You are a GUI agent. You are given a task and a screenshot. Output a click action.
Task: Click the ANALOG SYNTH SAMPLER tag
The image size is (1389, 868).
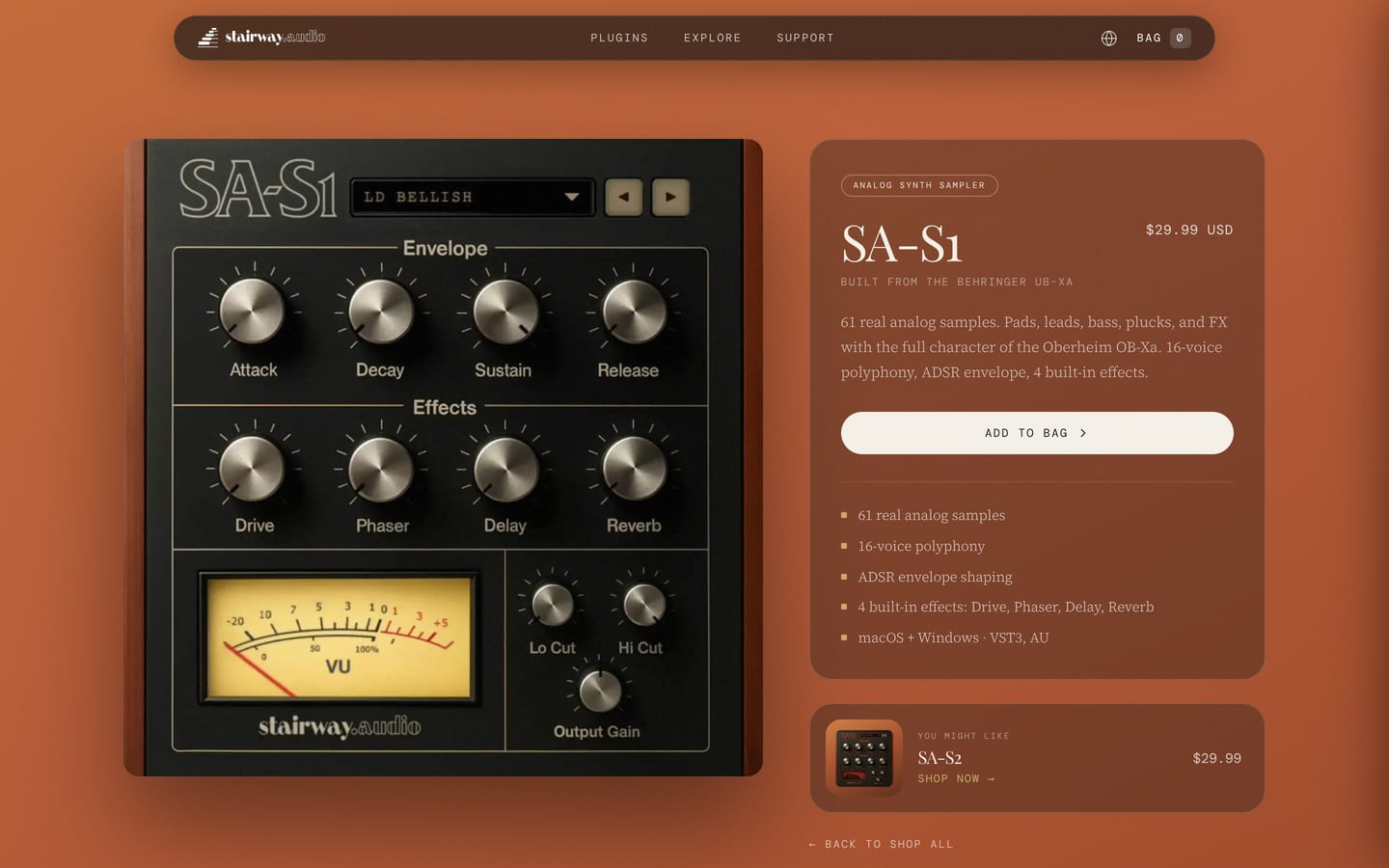click(x=919, y=185)
